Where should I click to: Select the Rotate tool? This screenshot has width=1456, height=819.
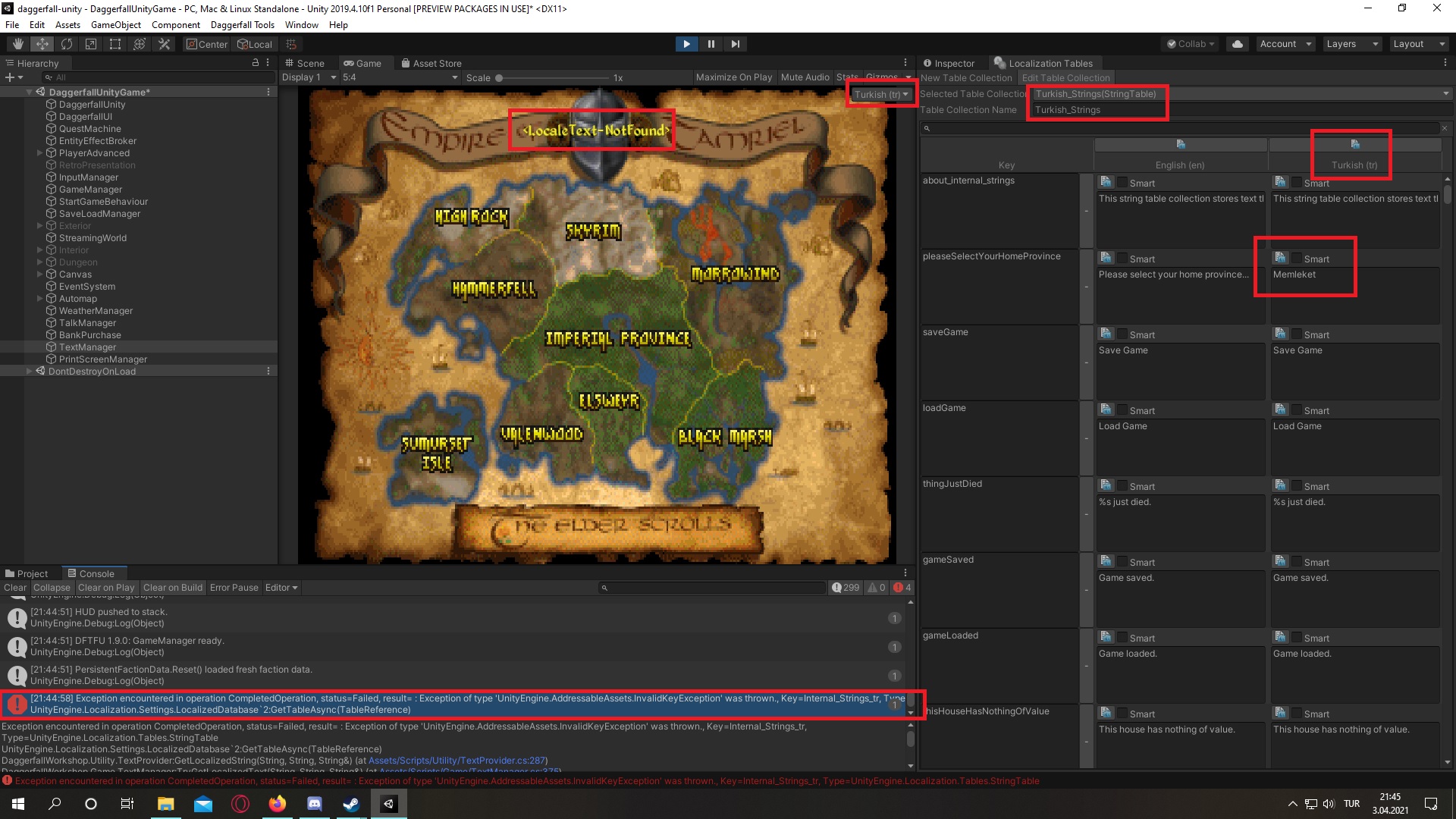click(x=67, y=44)
